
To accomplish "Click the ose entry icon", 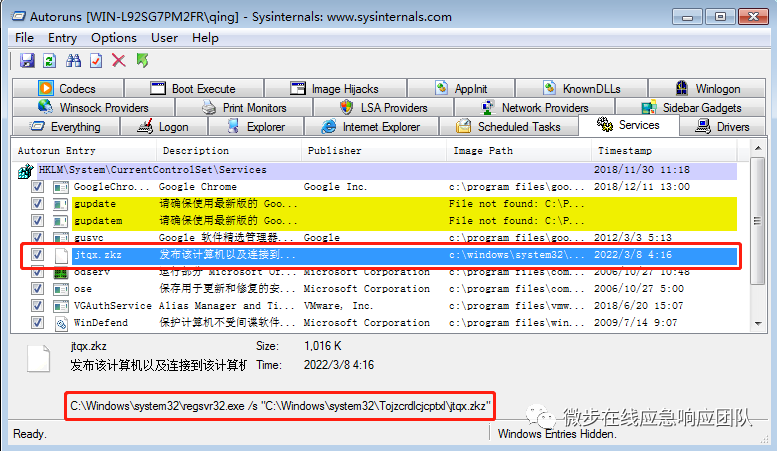I will [x=60, y=289].
